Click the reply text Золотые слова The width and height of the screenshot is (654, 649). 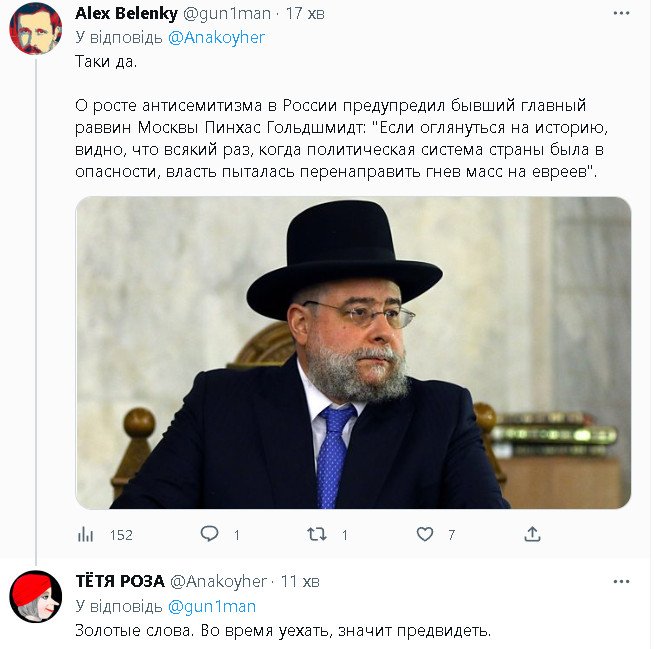(x=283, y=630)
